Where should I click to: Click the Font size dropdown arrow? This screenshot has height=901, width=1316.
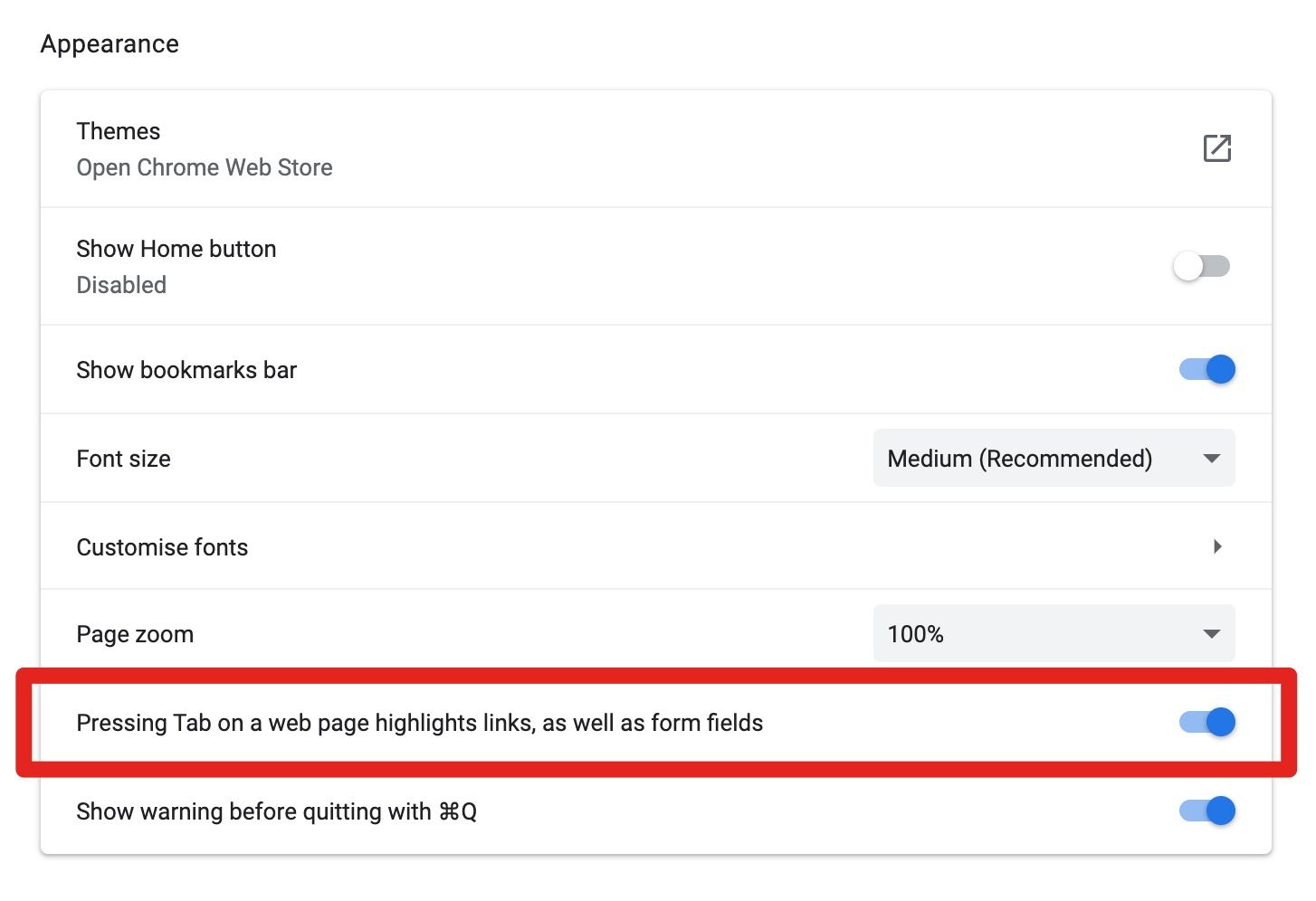point(1212,459)
